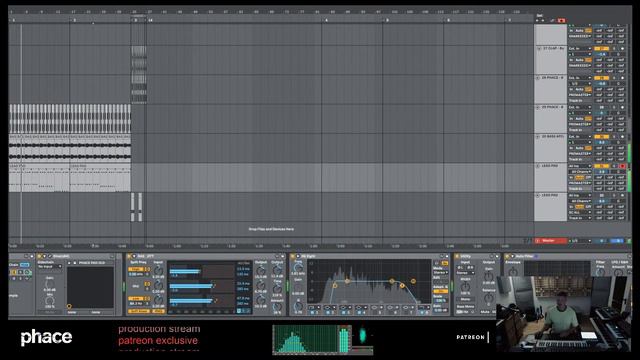Image resolution: width=640 pixels, height=360 pixels.
Task: Invert left phase in Utility
Action: click(x=460, y=268)
